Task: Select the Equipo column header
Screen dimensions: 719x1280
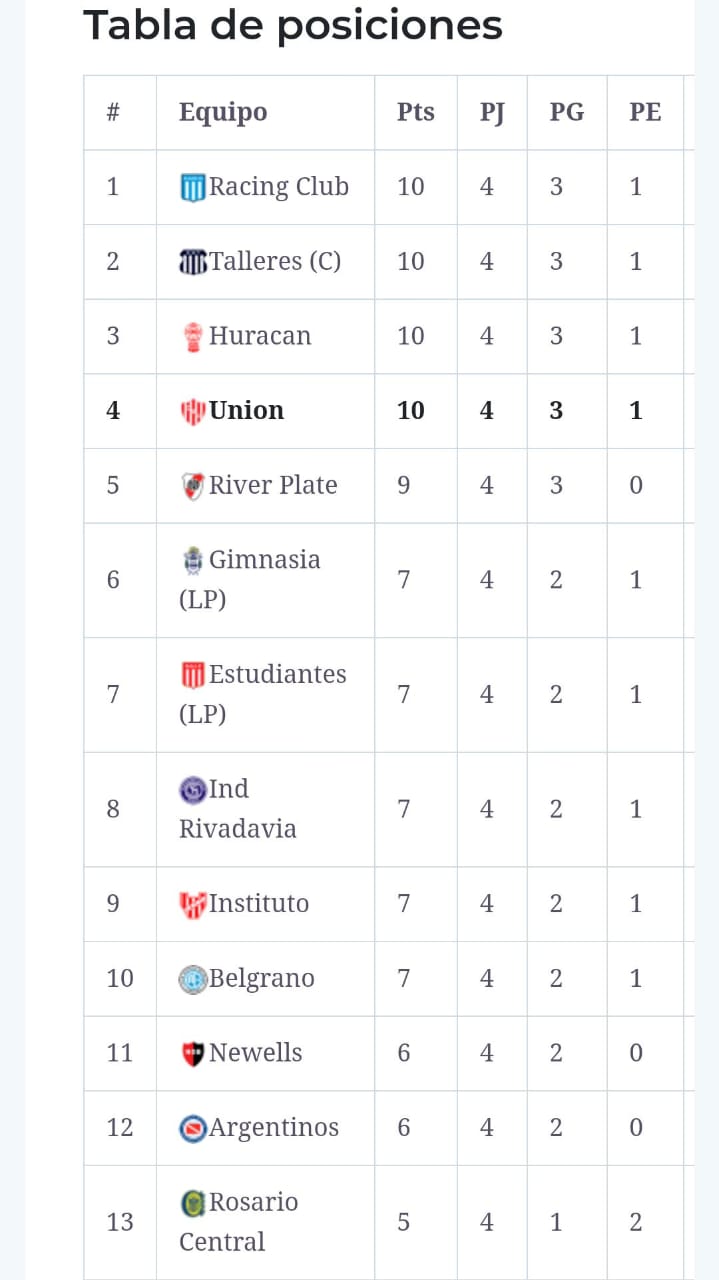Action: (223, 112)
